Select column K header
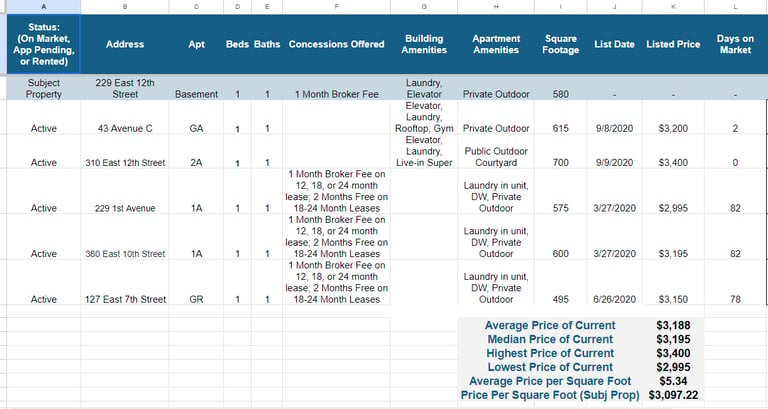The height and width of the screenshot is (409, 768). click(673, 7)
